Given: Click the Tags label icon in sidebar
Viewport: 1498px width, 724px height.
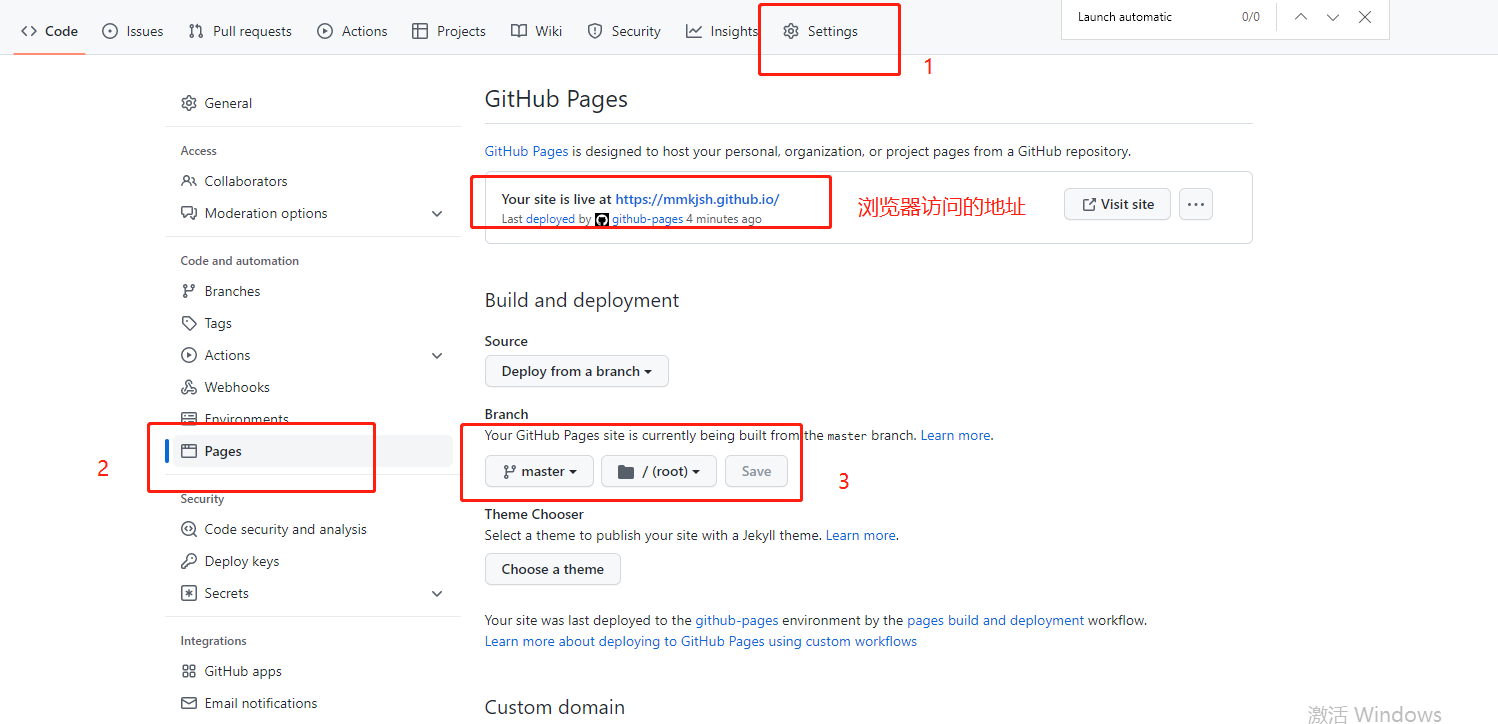Looking at the screenshot, I should click(189, 323).
